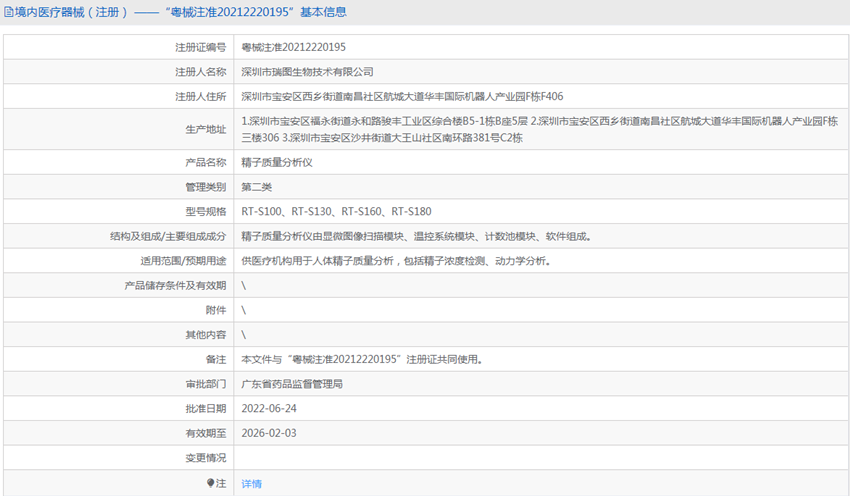
Task: Select the remark text 本文件与…注册证共同使用
Action: tap(362, 359)
